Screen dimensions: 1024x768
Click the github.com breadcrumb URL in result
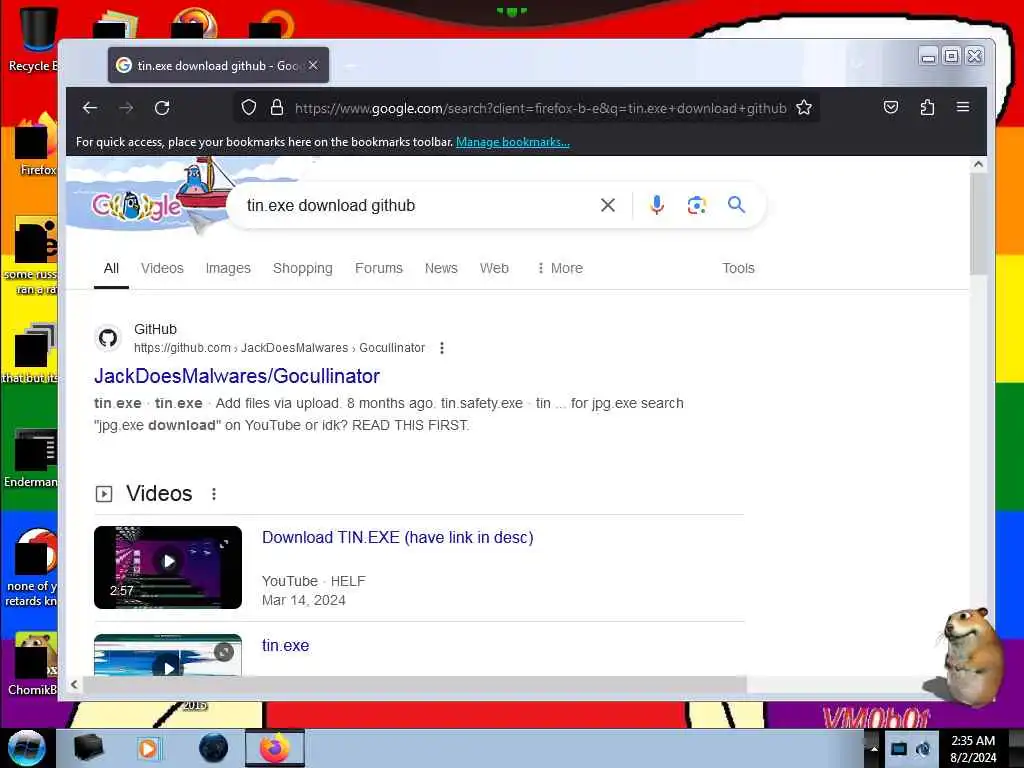[280, 348]
